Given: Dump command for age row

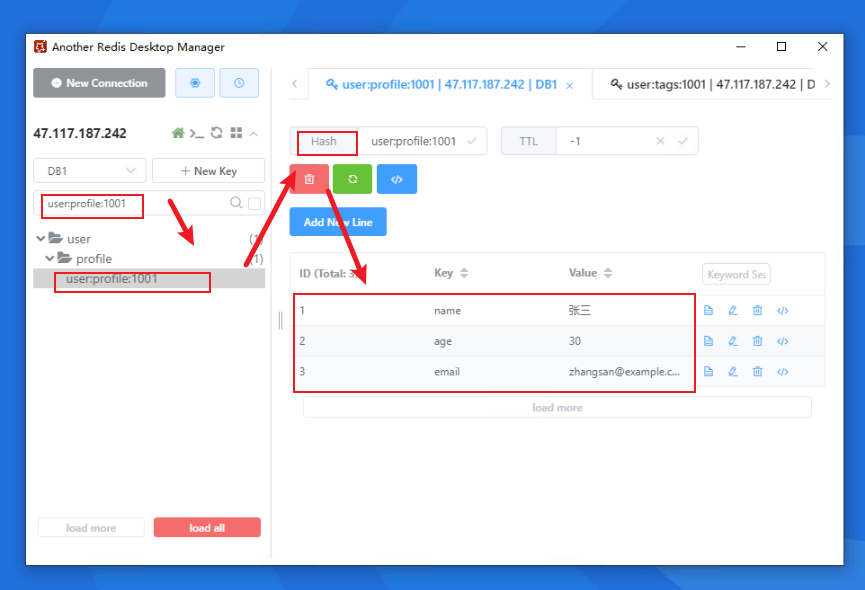Looking at the screenshot, I should click(x=782, y=341).
